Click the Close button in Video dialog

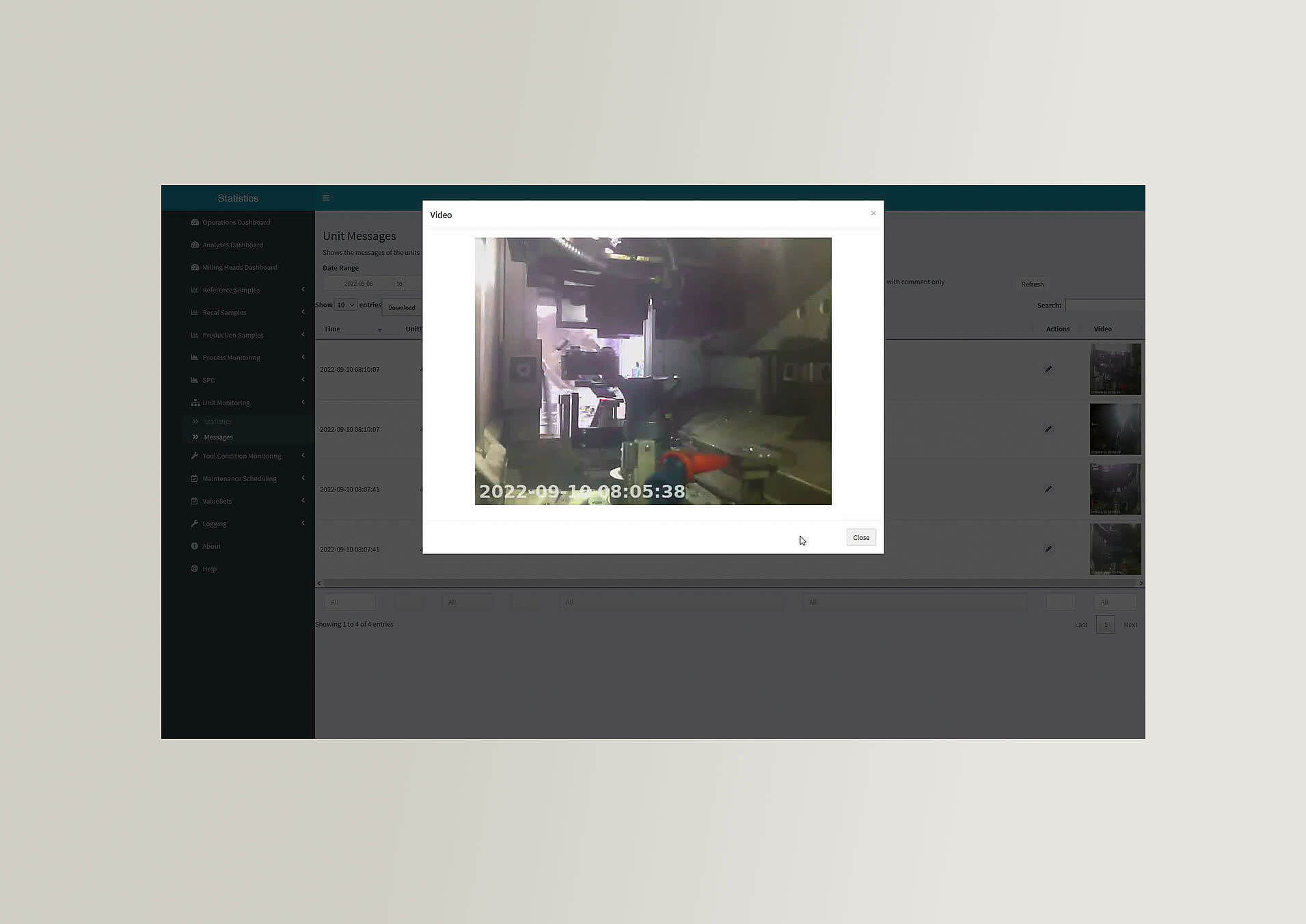click(861, 538)
